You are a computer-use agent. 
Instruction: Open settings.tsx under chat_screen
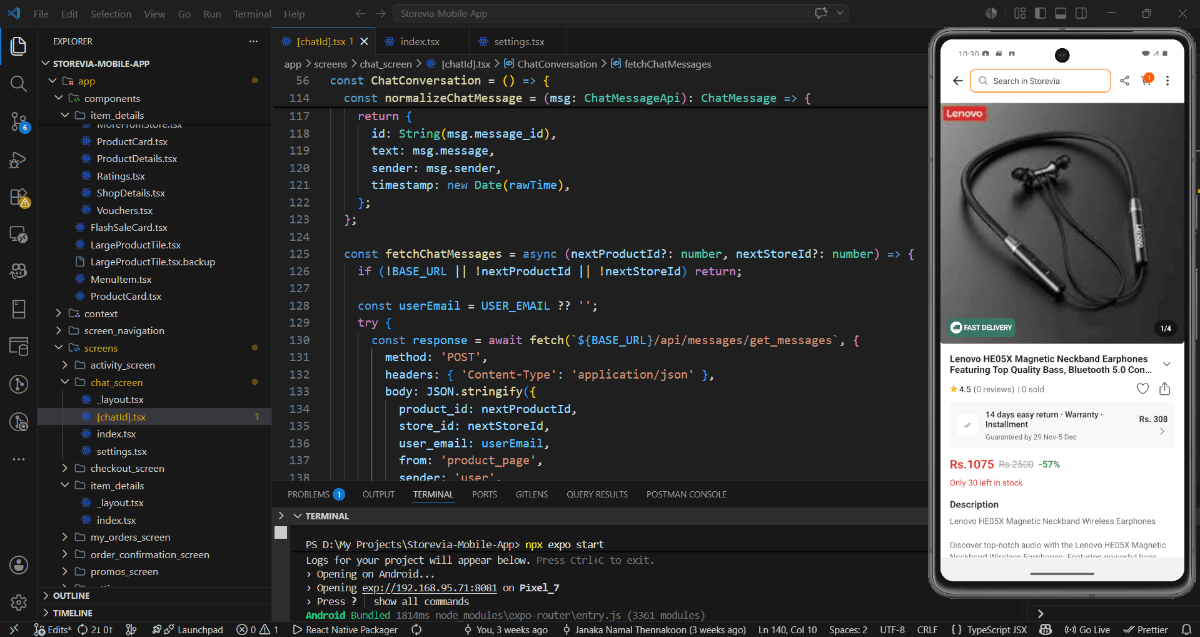click(x=121, y=451)
